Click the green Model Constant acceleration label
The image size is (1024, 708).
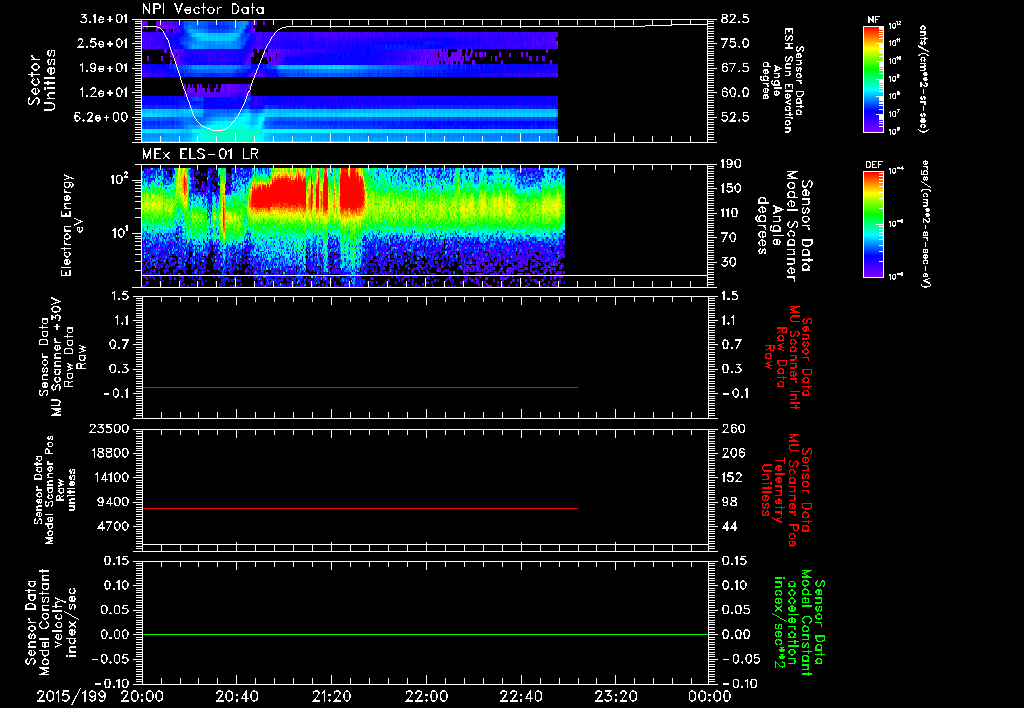coord(799,624)
